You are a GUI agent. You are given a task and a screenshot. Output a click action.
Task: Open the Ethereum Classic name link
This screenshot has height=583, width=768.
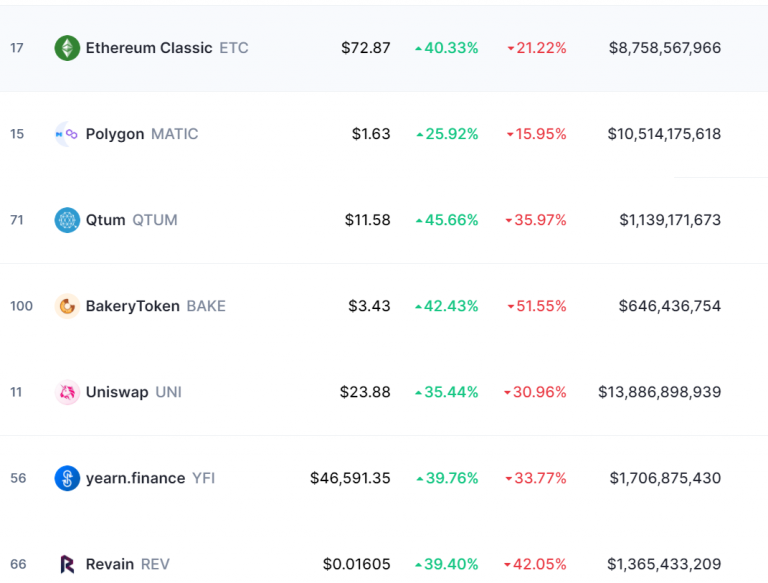[149, 48]
